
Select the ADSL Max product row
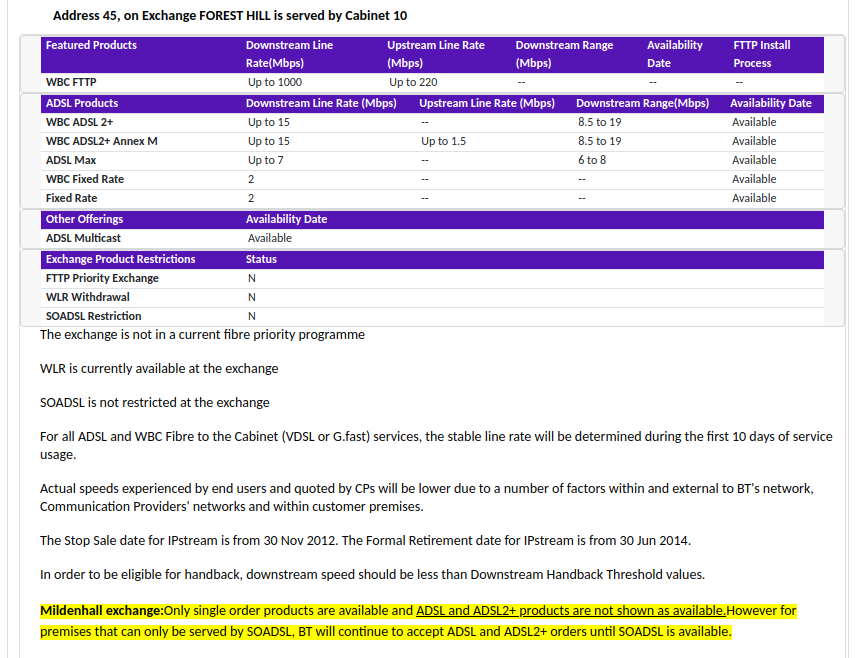(71, 160)
